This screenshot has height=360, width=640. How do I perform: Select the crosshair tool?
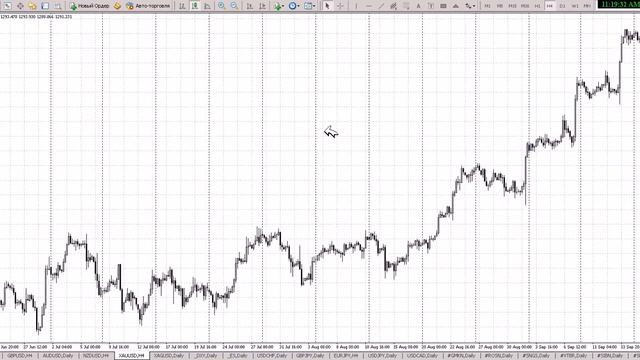(340, 6)
